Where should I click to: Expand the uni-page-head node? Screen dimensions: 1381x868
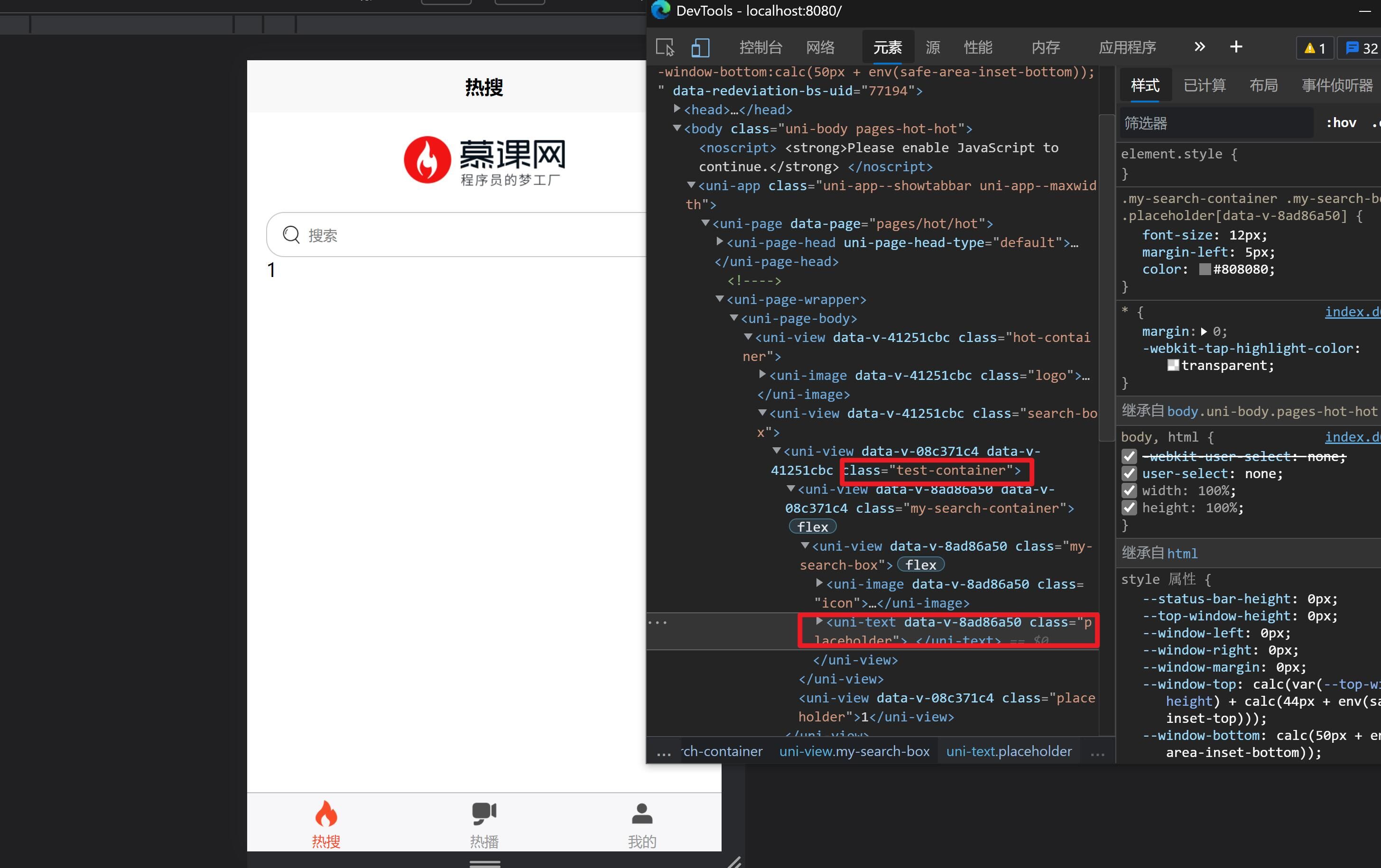(719, 241)
